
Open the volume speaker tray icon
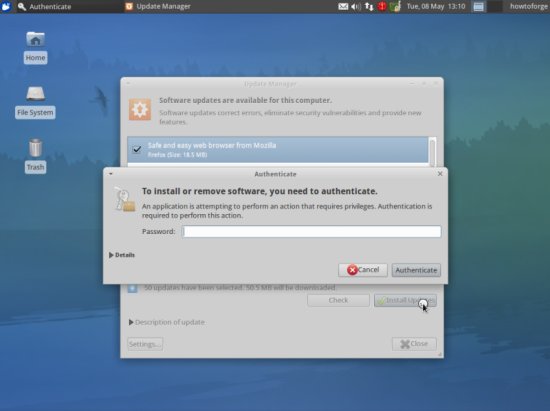[x=356, y=6]
